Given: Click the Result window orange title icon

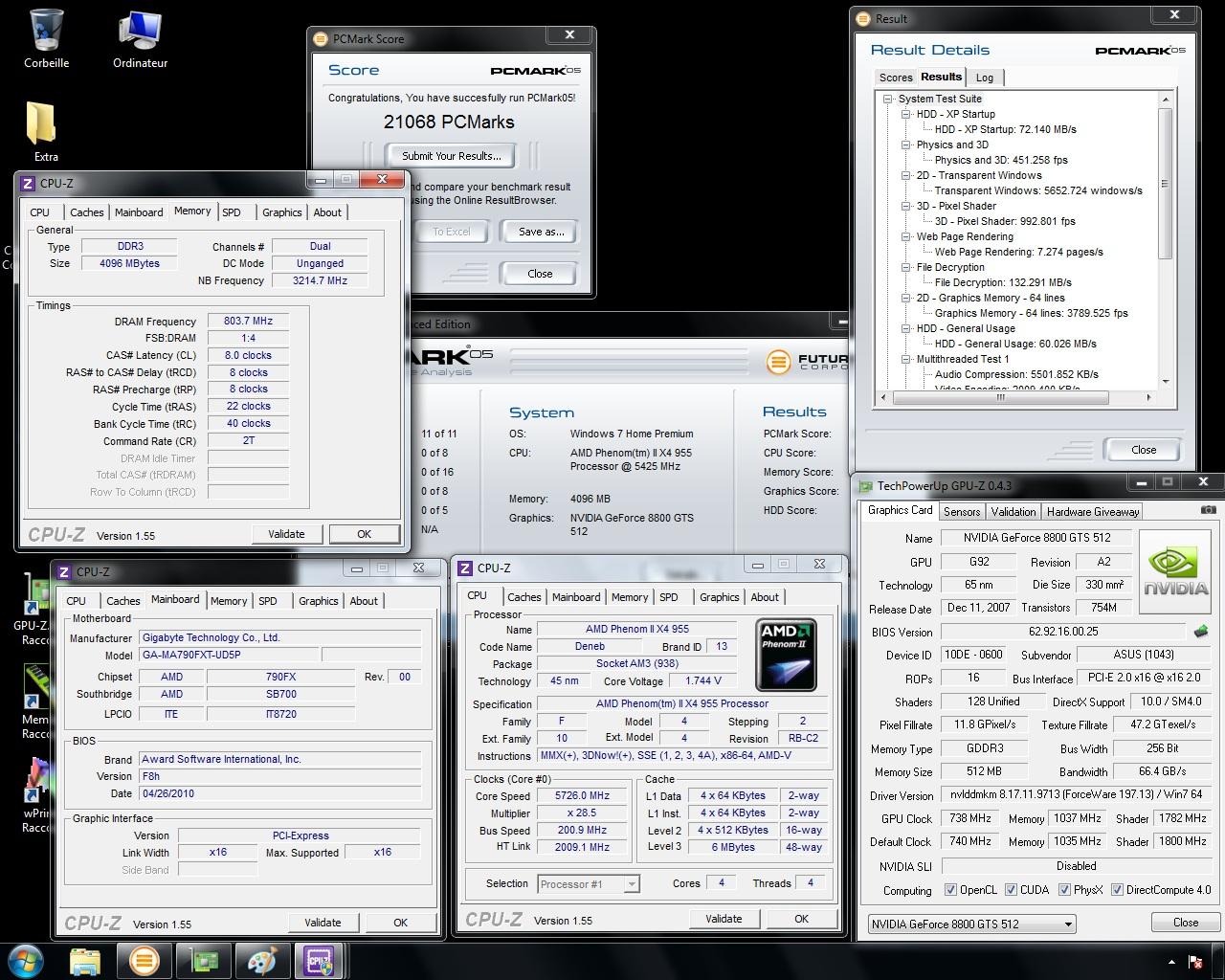Looking at the screenshot, I should [864, 18].
